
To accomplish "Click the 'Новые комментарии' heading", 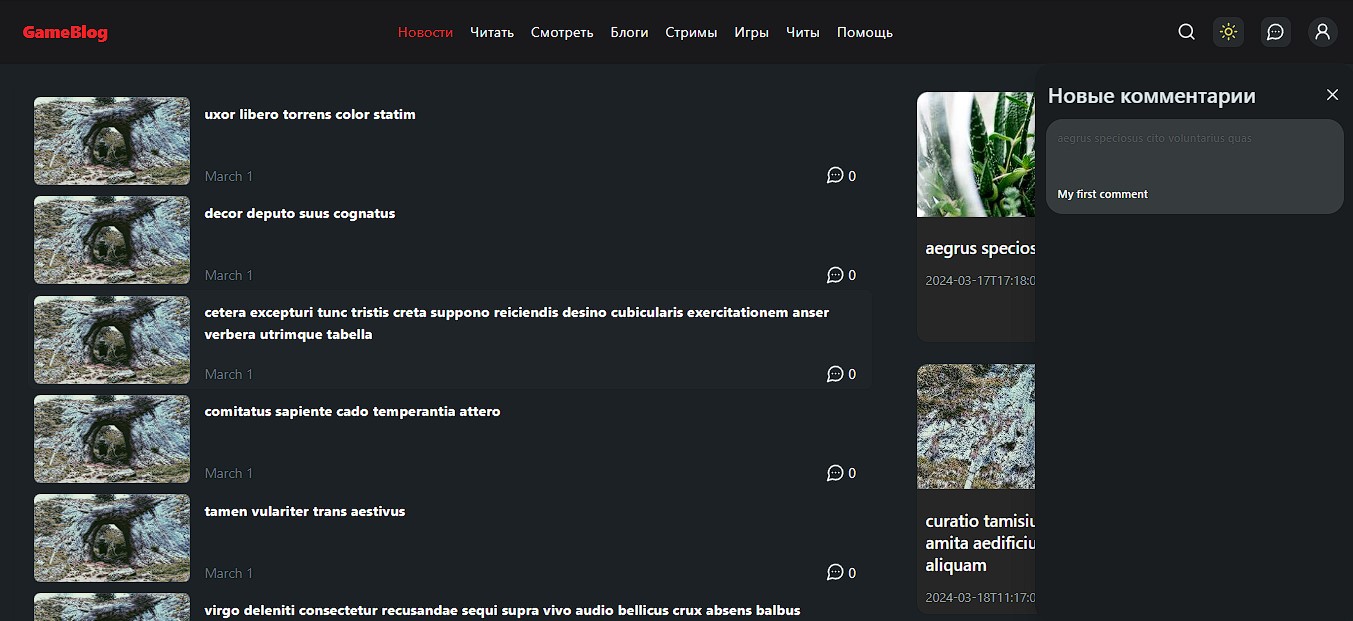I will tap(1152, 96).
